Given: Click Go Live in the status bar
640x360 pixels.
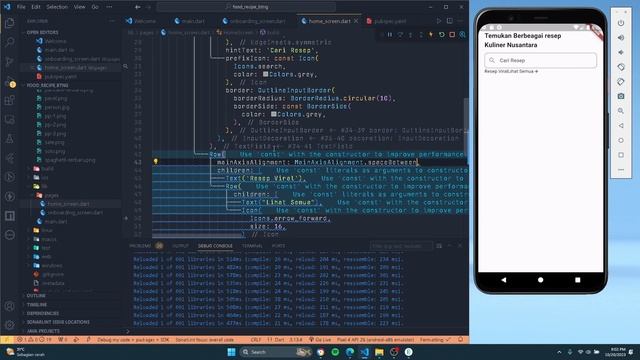Looking at the screenshot, I should [320, 340].
